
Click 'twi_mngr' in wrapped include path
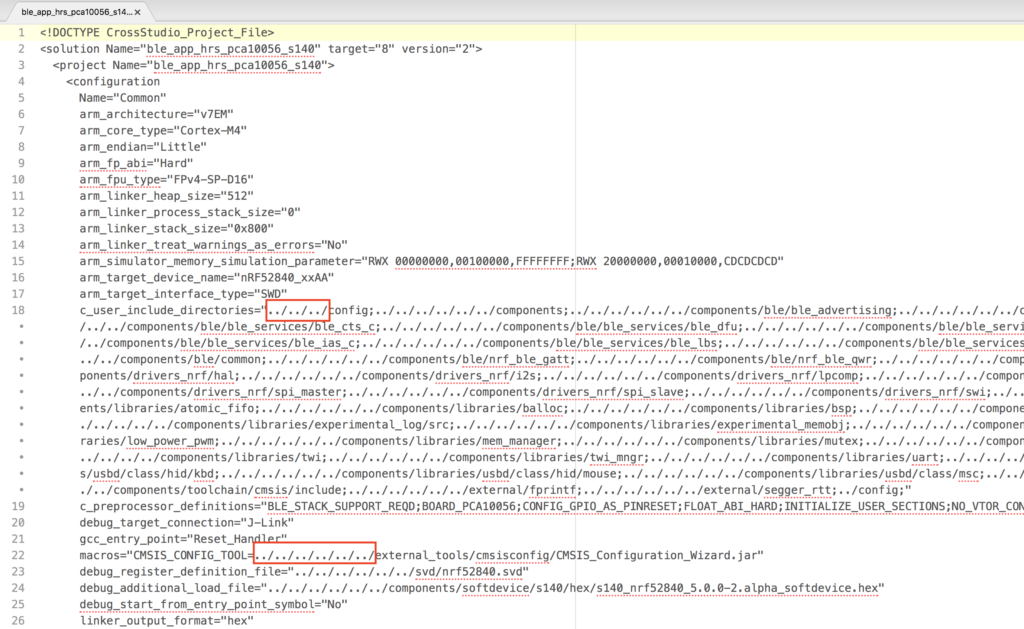click(616, 457)
